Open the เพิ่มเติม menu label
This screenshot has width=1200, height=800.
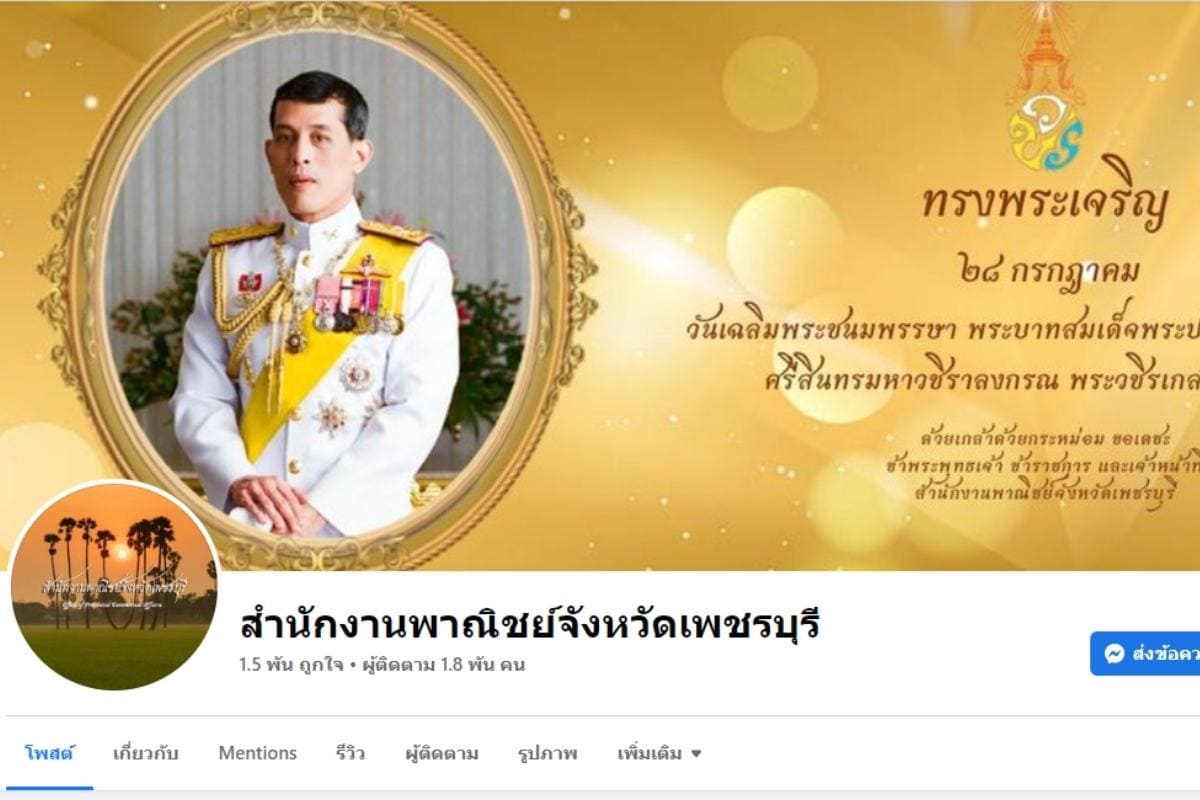pyautogui.click(x=649, y=753)
